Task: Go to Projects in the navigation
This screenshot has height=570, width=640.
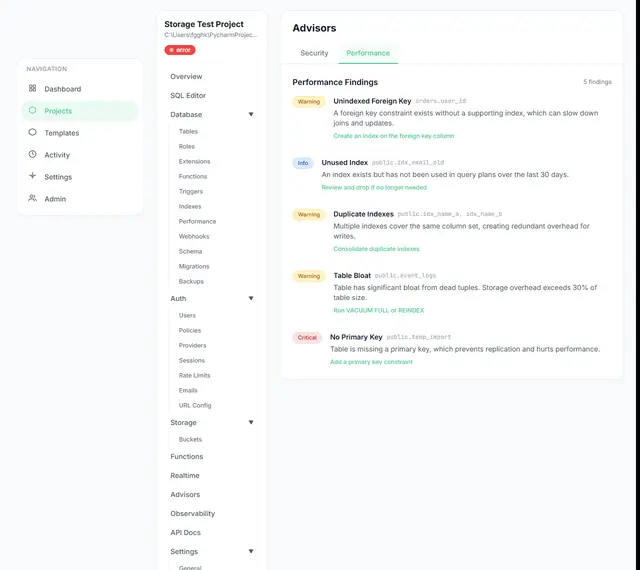Action: pyautogui.click(x=80, y=111)
